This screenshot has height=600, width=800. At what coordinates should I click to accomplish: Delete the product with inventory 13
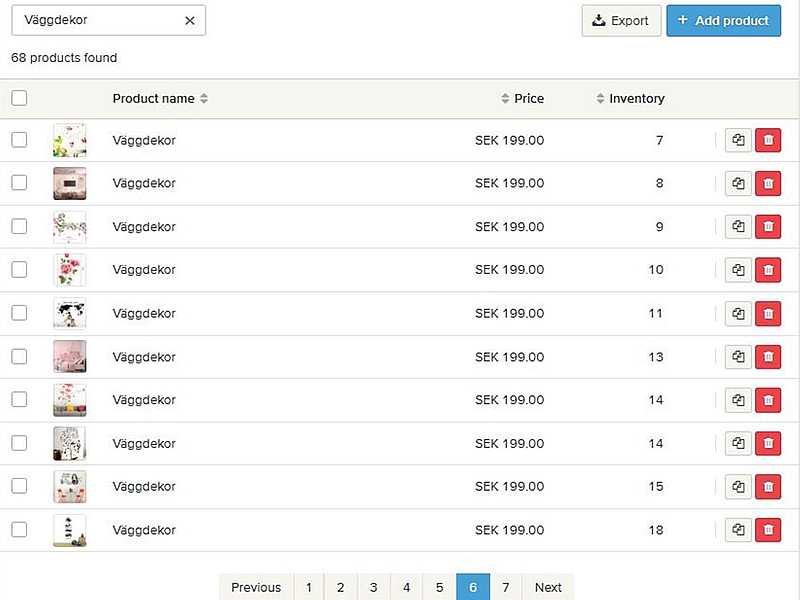click(768, 357)
